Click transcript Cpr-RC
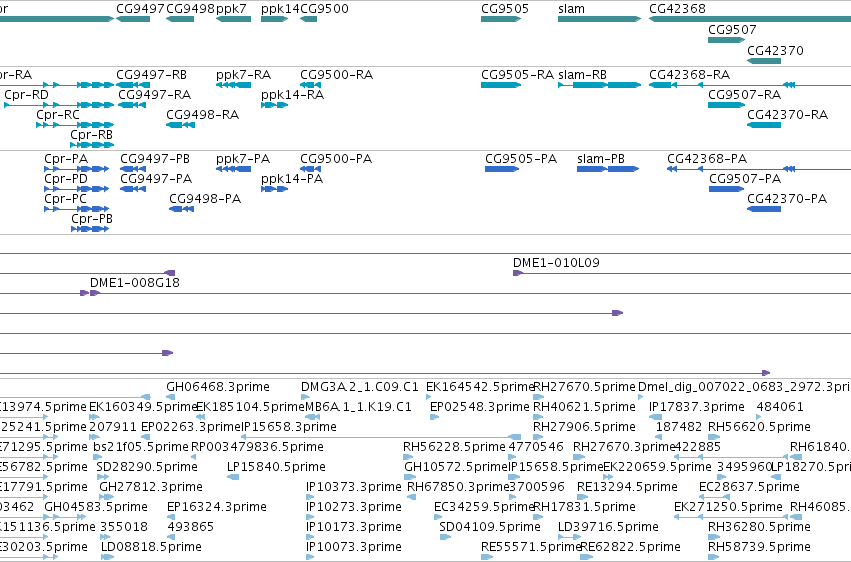This screenshot has width=851, height=562. coord(58,115)
